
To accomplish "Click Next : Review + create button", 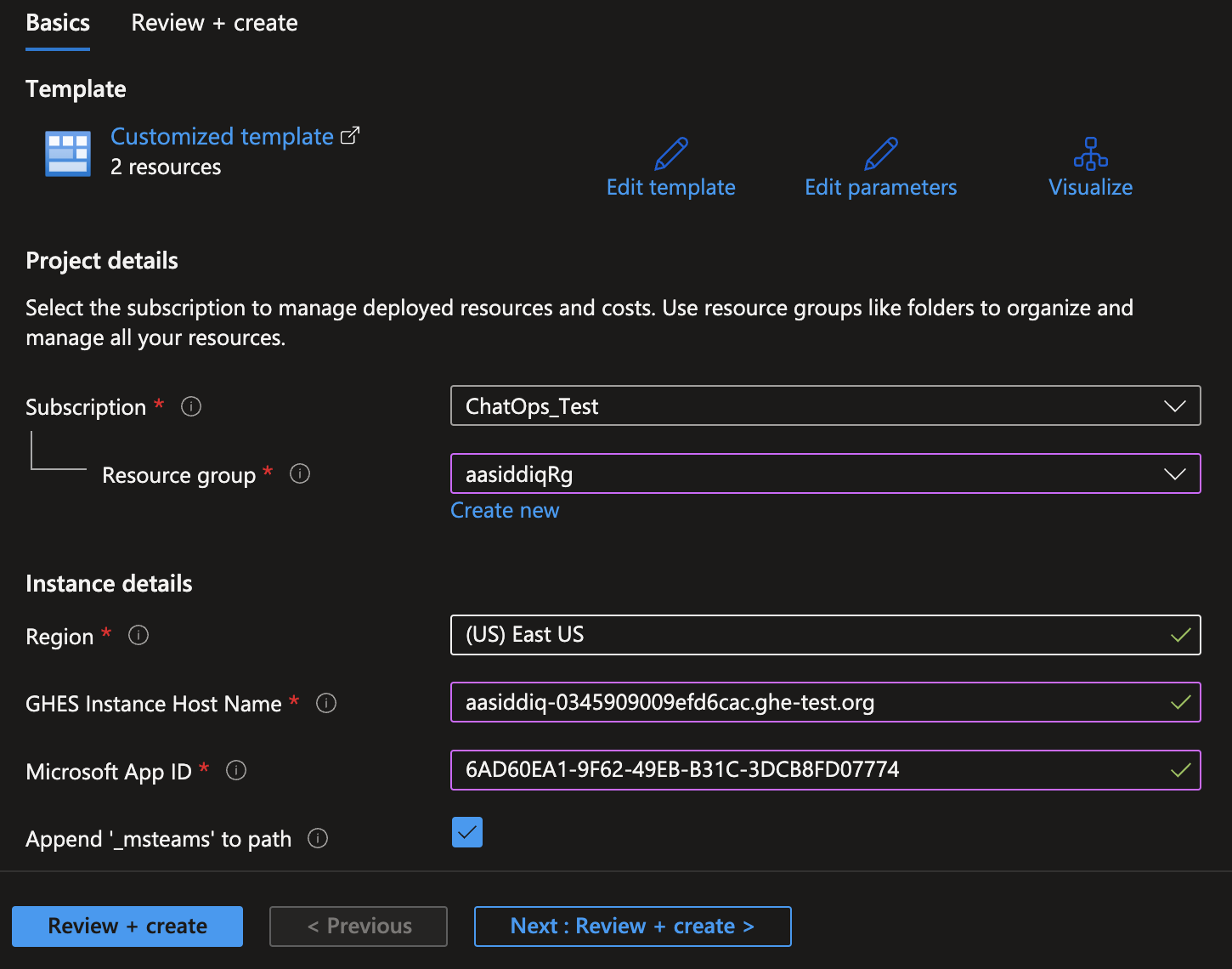I will click(x=633, y=926).
